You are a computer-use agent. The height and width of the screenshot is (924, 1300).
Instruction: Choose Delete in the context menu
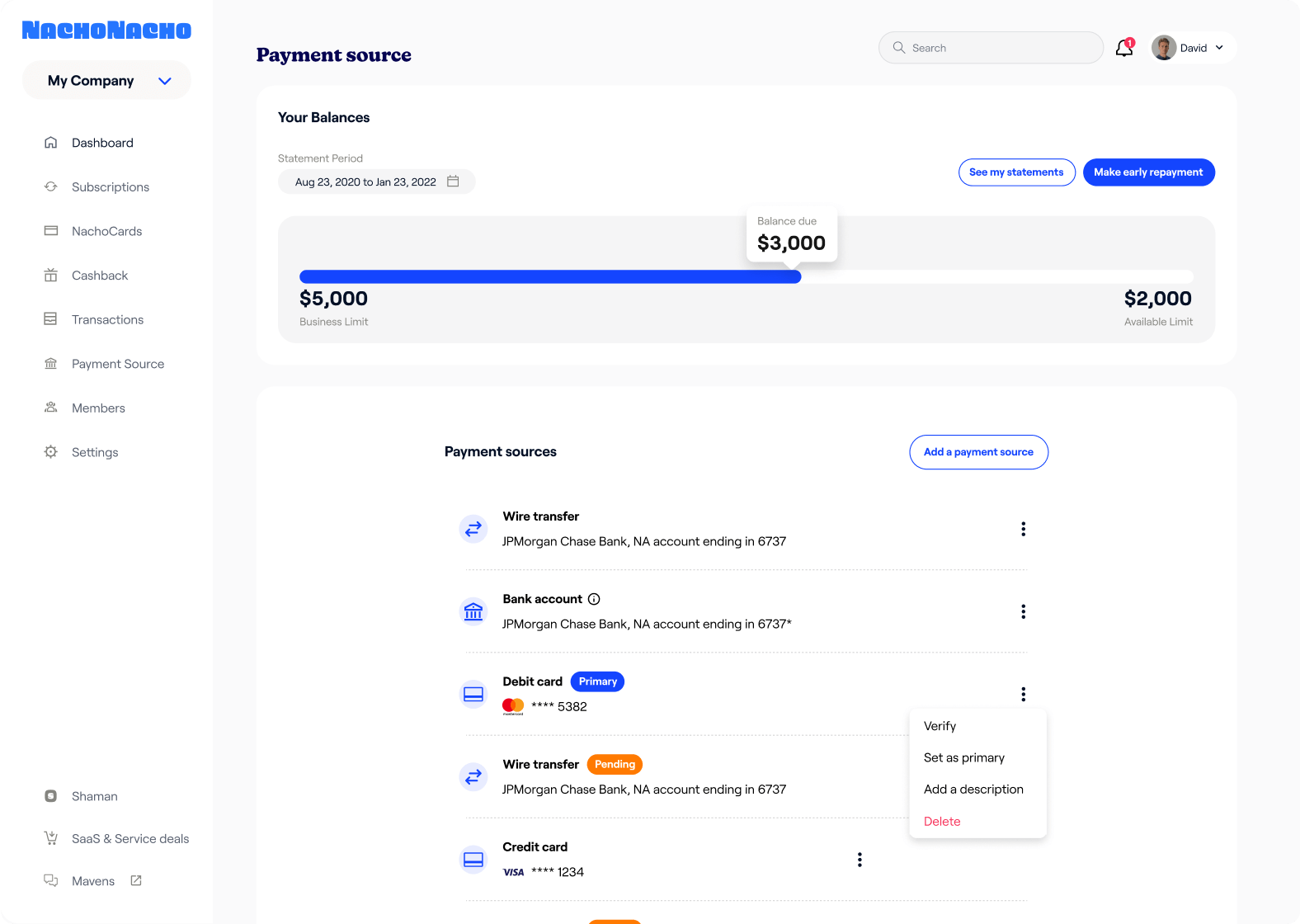tap(942, 821)
